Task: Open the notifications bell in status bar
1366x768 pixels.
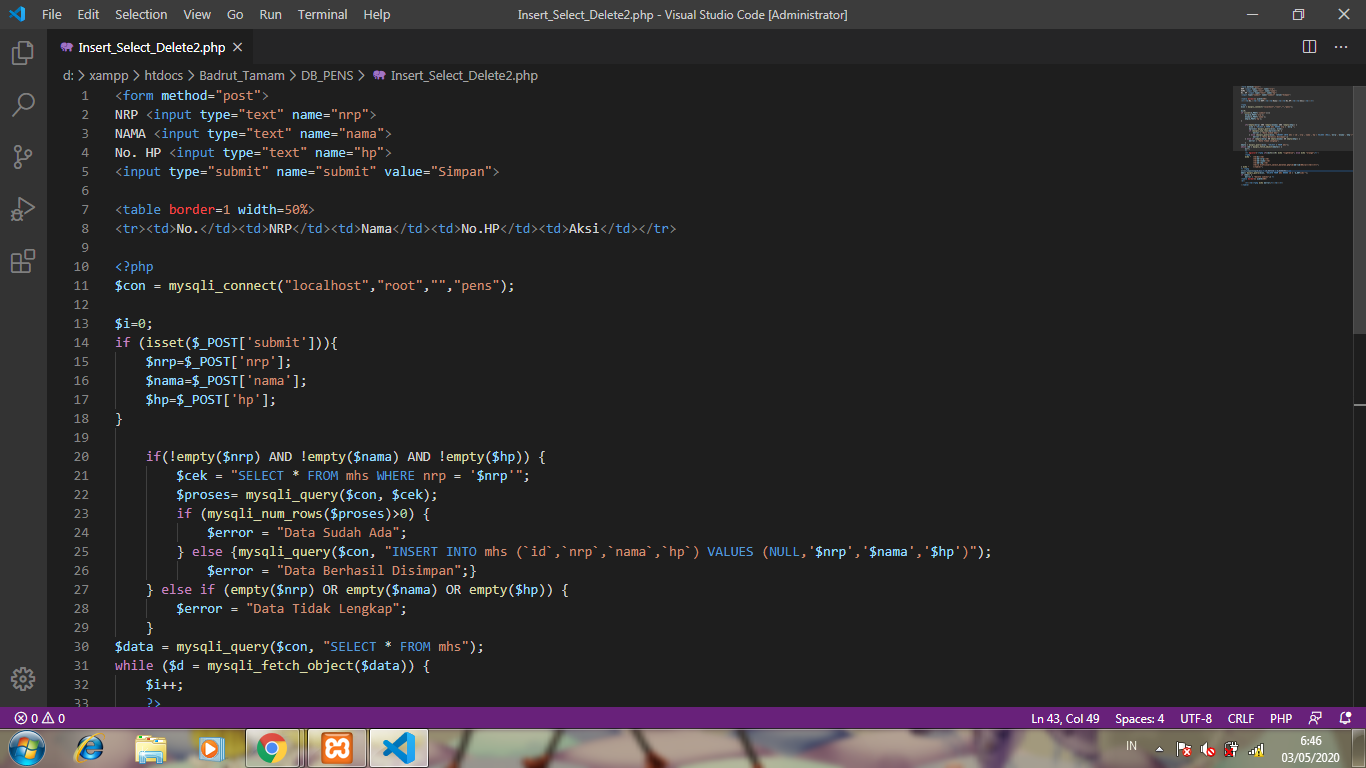Action: click(x=1345, y=718)
